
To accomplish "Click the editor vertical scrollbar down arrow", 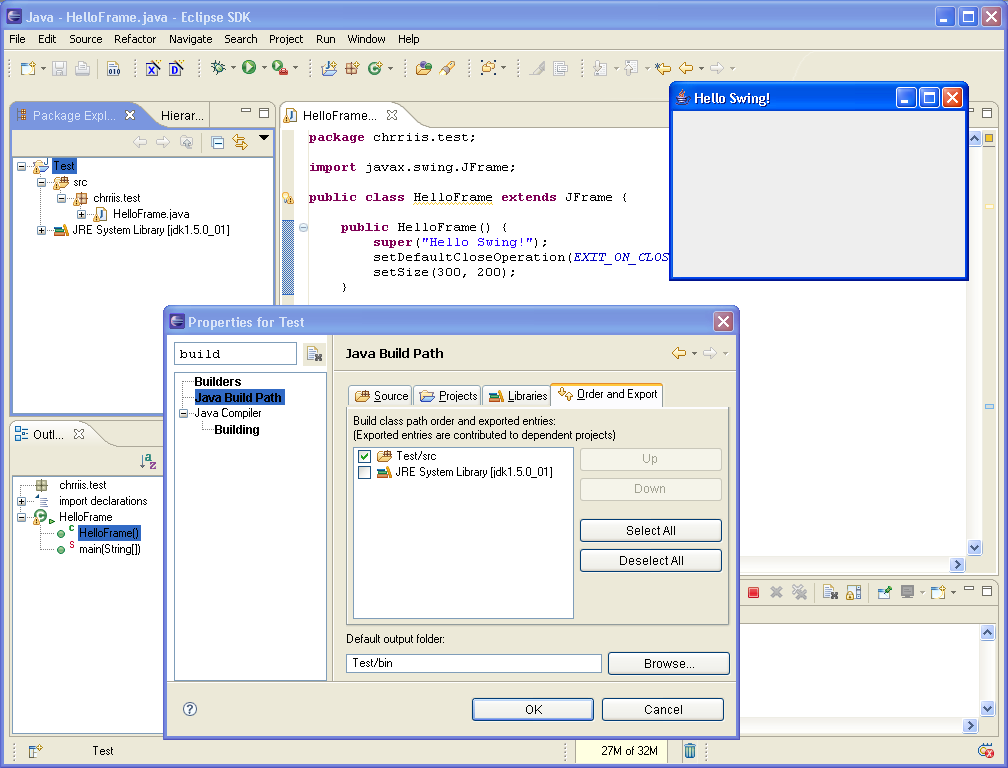I will 975,548.
